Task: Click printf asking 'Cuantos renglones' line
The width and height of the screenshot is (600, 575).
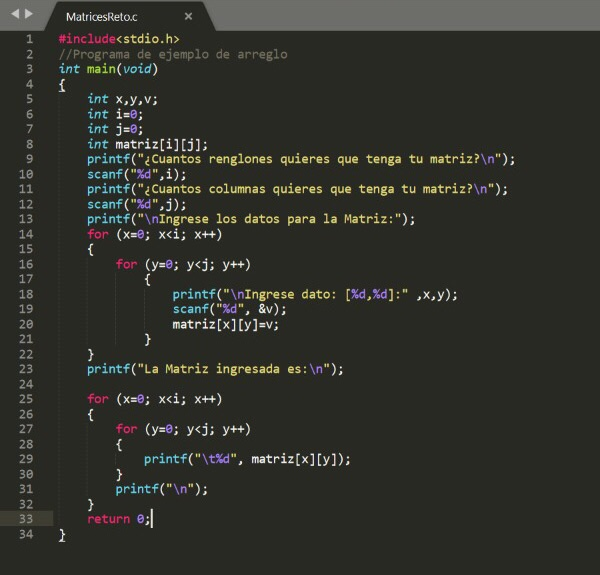Action: pyautogui.click(x=301, y=159)
